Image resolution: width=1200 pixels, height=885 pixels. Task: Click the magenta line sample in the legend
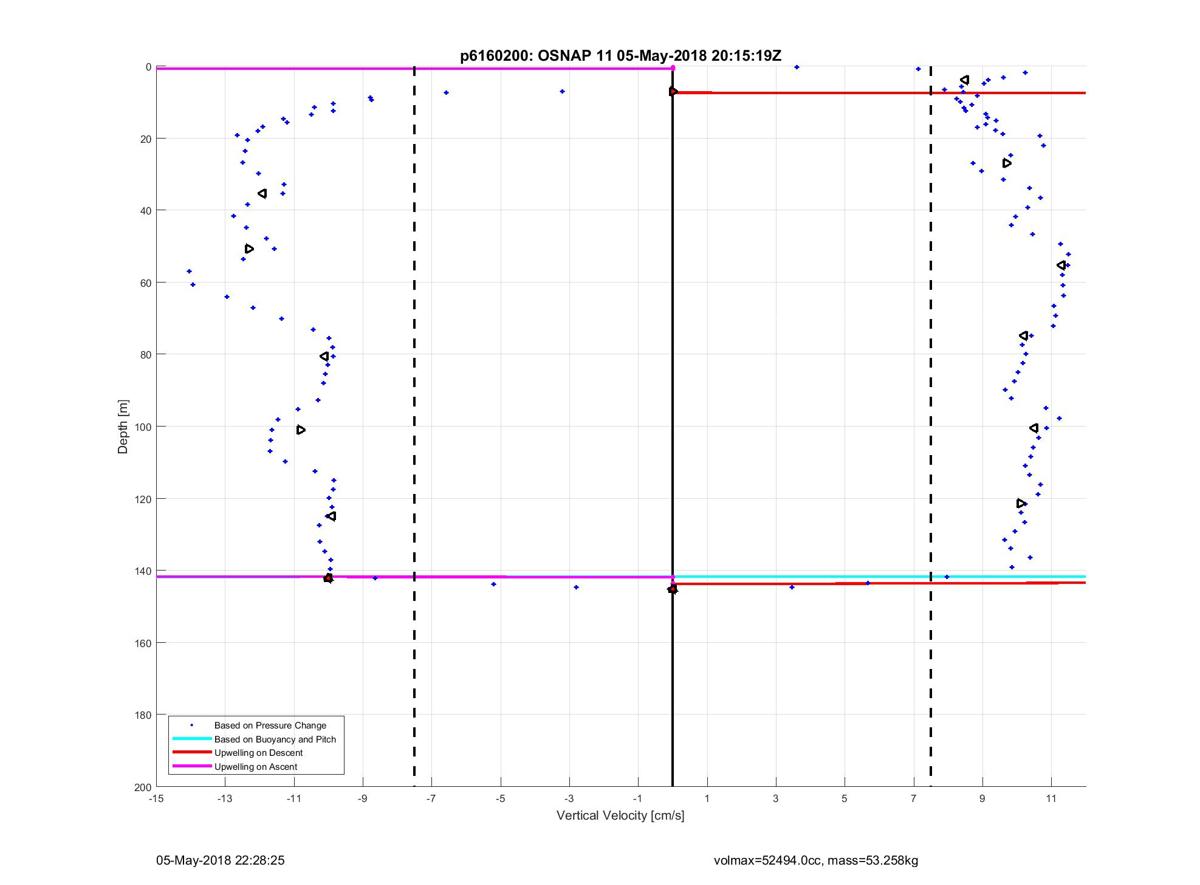click(191, 767)
